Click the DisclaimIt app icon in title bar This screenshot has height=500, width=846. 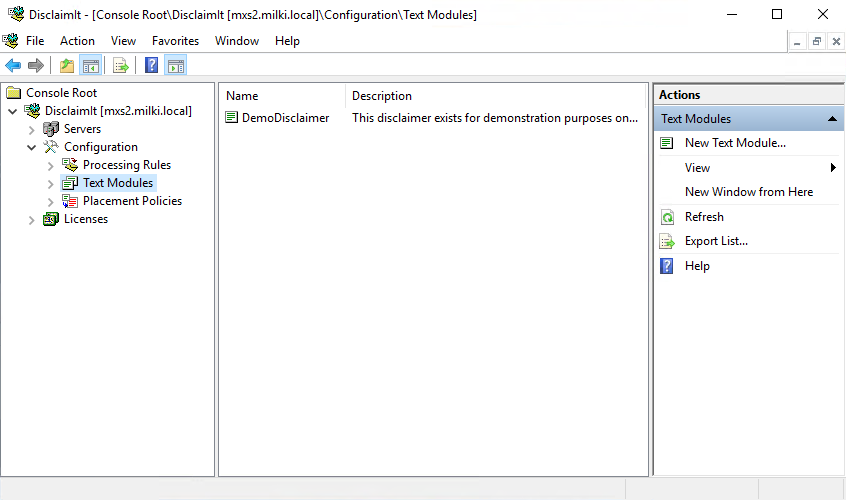(x=16, y=14)
